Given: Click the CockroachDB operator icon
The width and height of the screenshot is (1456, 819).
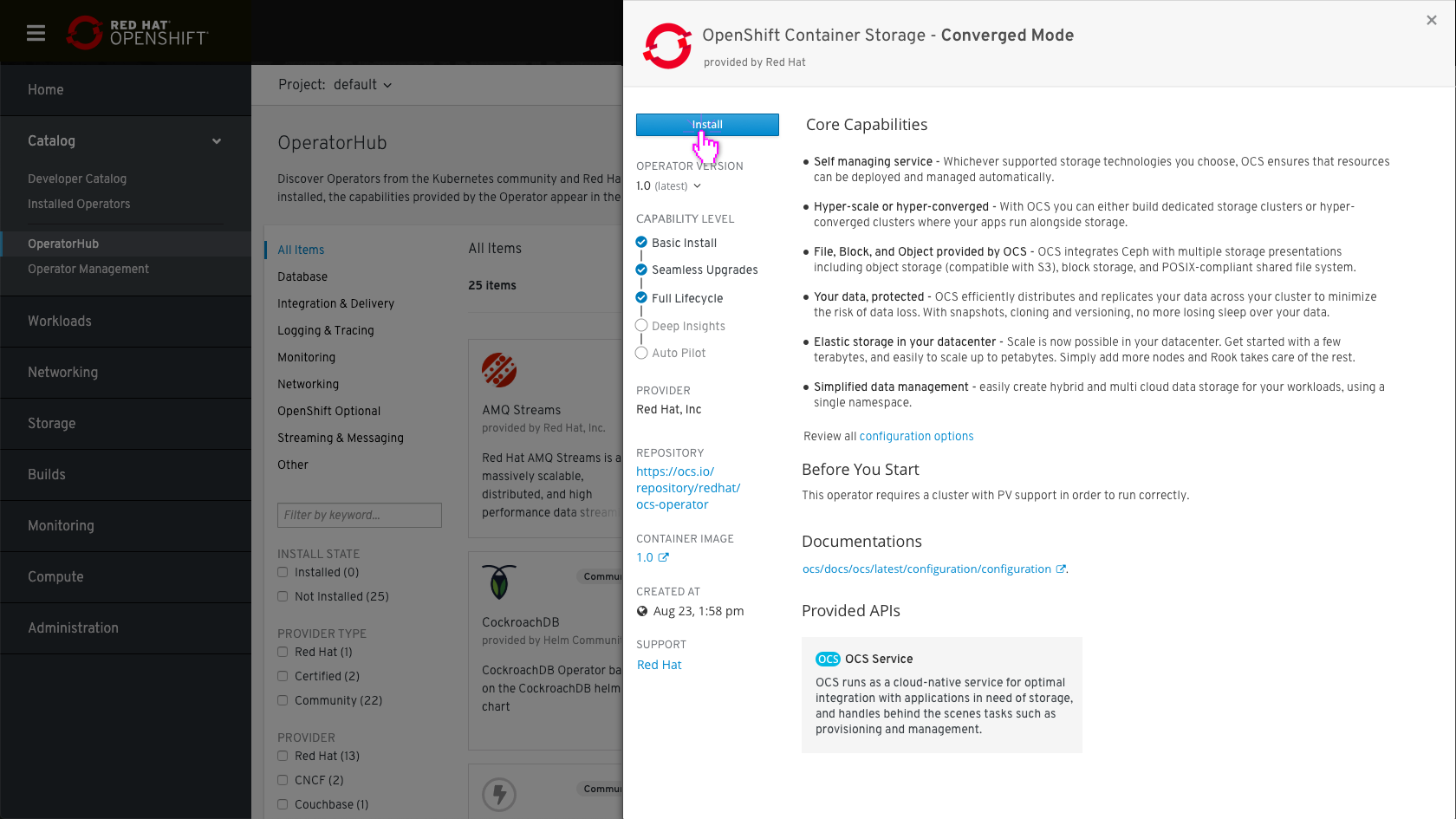Looking at the screenshot, I should tap(499, 582).
